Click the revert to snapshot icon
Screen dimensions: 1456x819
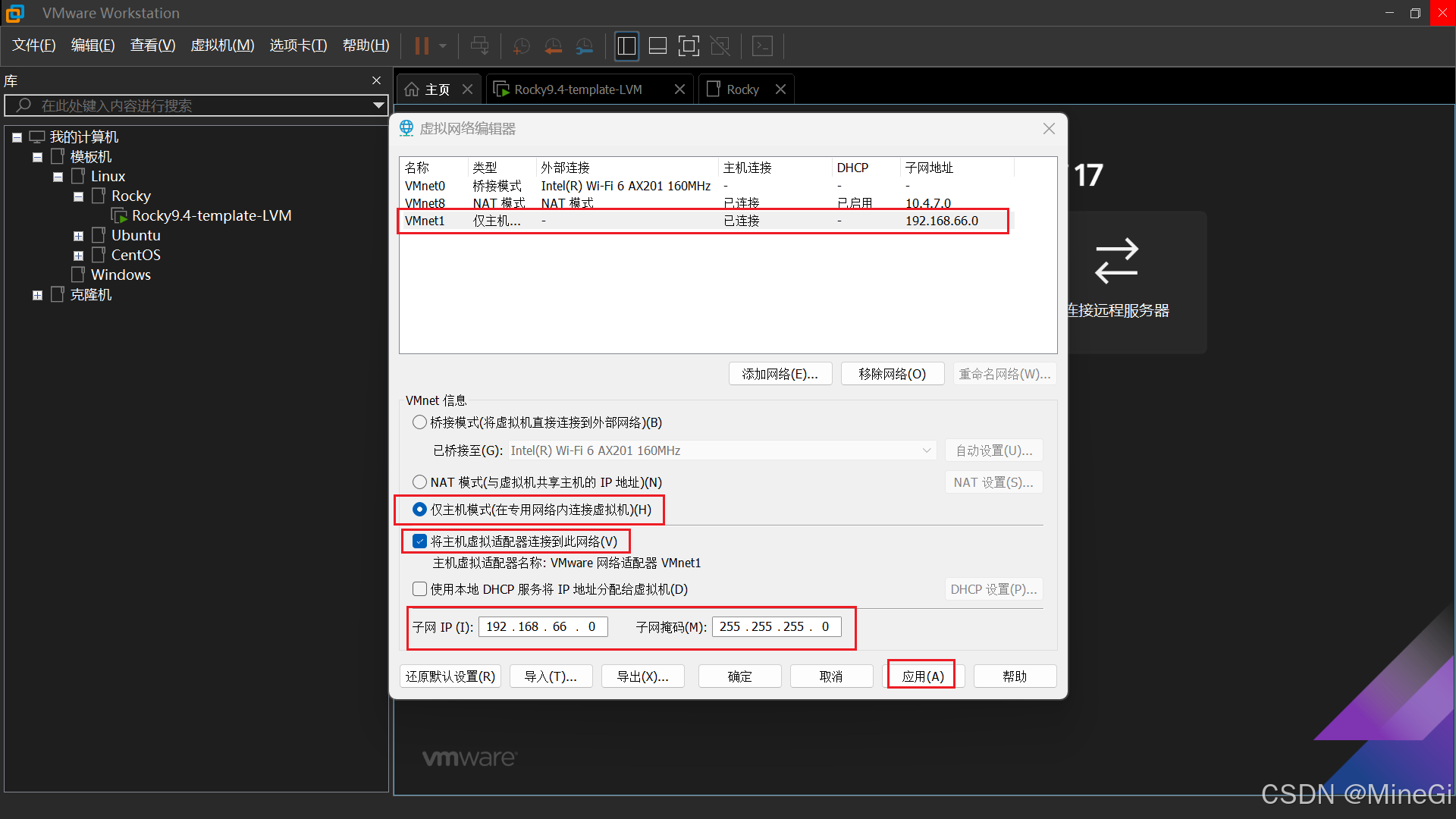point(553,46)
